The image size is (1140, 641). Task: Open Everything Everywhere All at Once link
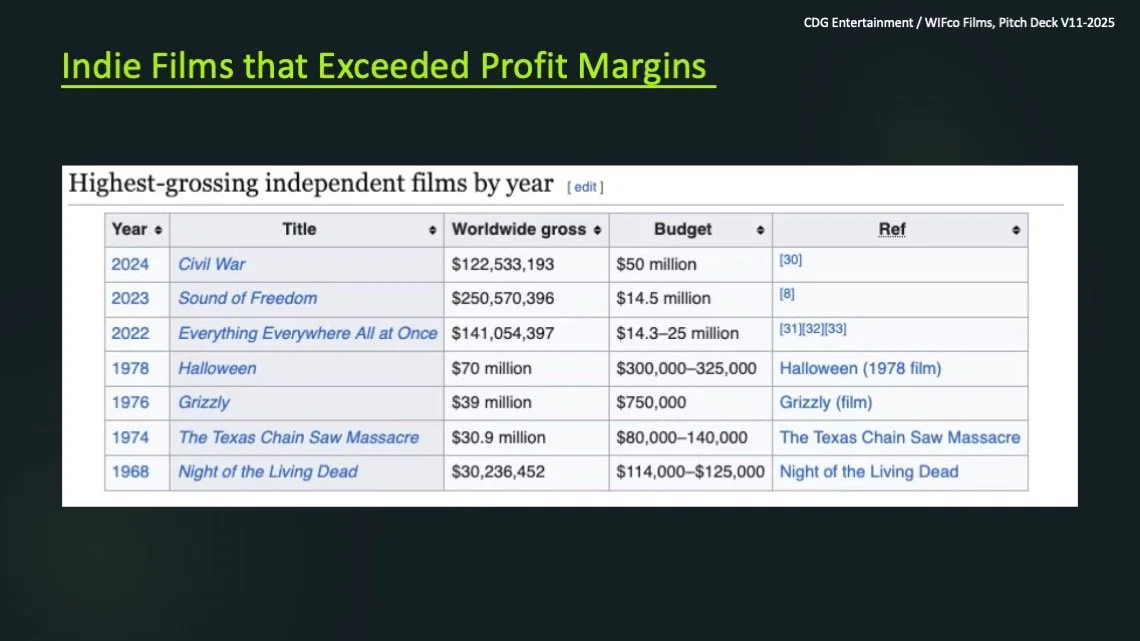(x=308, y=333)
